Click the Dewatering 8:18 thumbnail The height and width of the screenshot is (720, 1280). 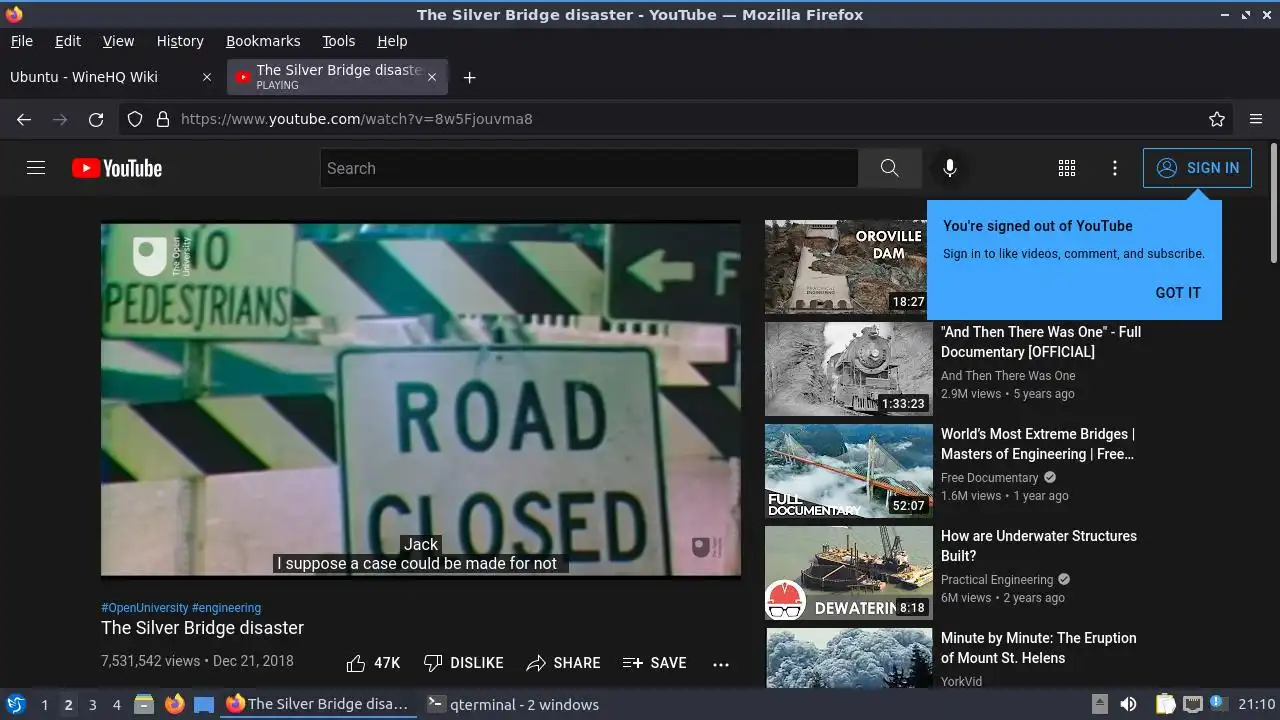pos(849,573)
